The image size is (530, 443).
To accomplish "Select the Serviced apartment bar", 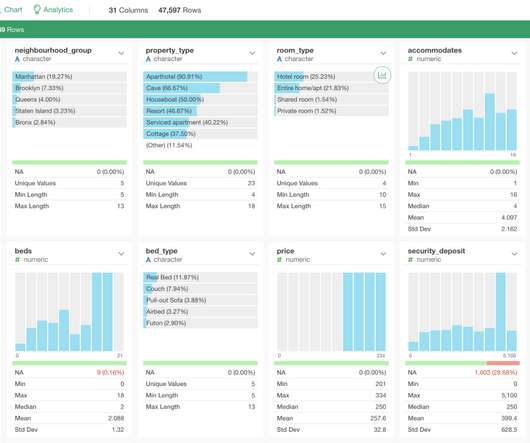I will coord(200,122).
